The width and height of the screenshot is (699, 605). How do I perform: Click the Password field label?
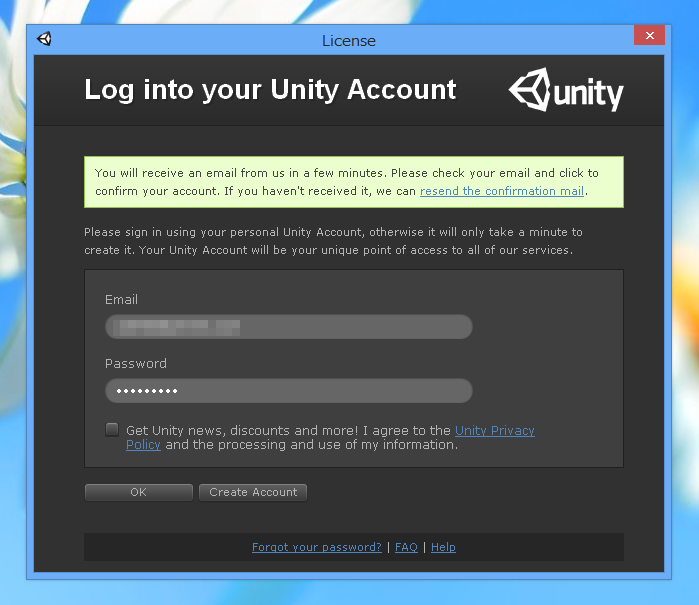pyautogui.click(x=136, y=364)
